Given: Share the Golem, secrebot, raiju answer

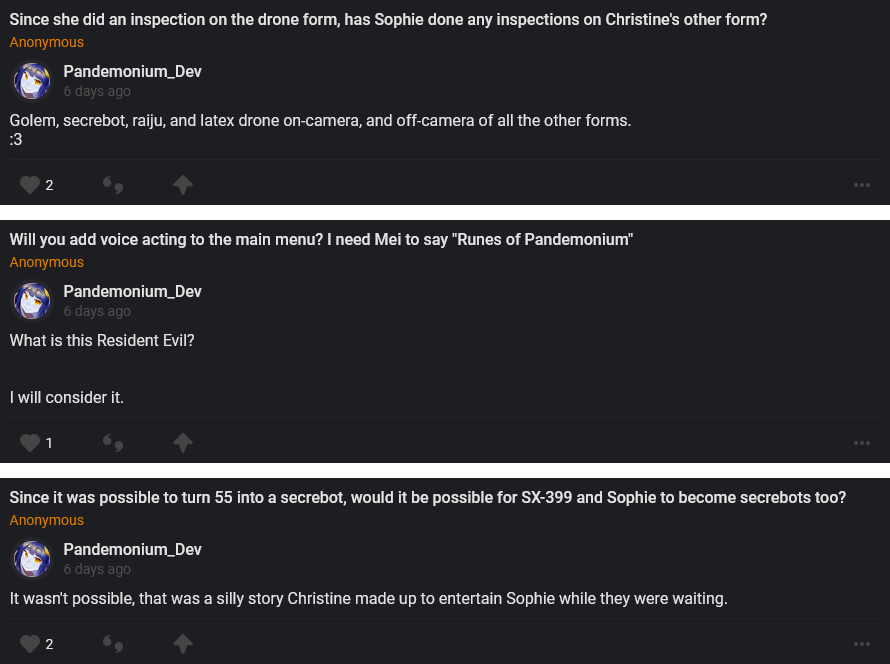Looking at the screenshot, I should pos(182,185).
